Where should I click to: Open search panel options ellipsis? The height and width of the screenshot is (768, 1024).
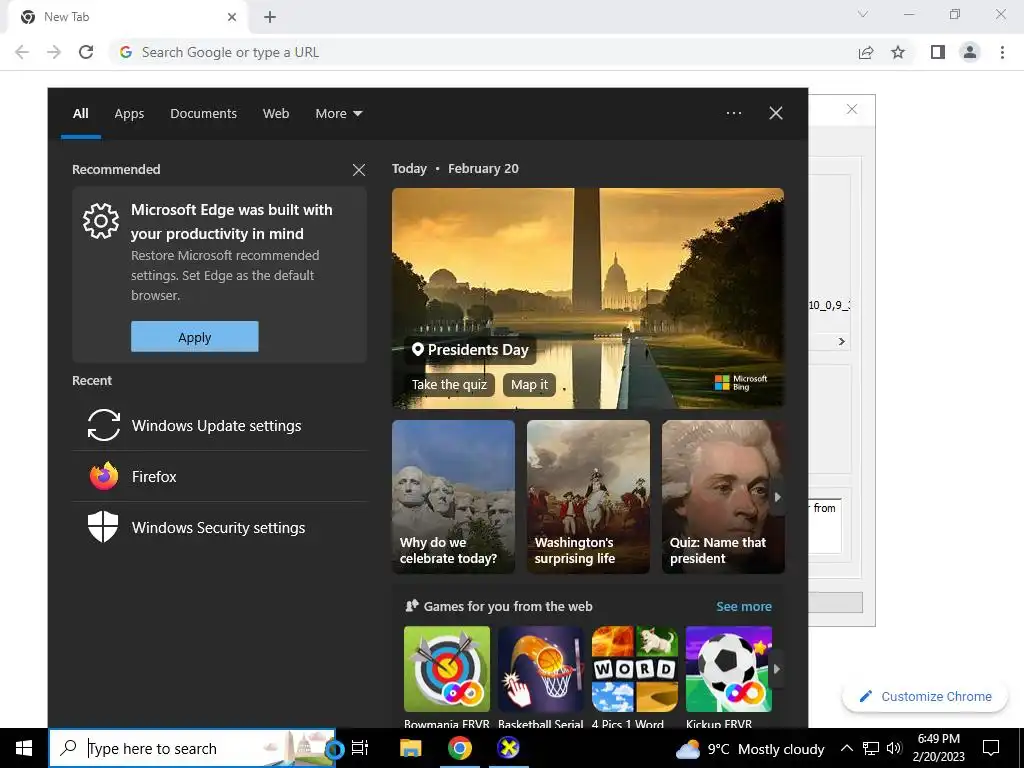(x=733, y=113)
